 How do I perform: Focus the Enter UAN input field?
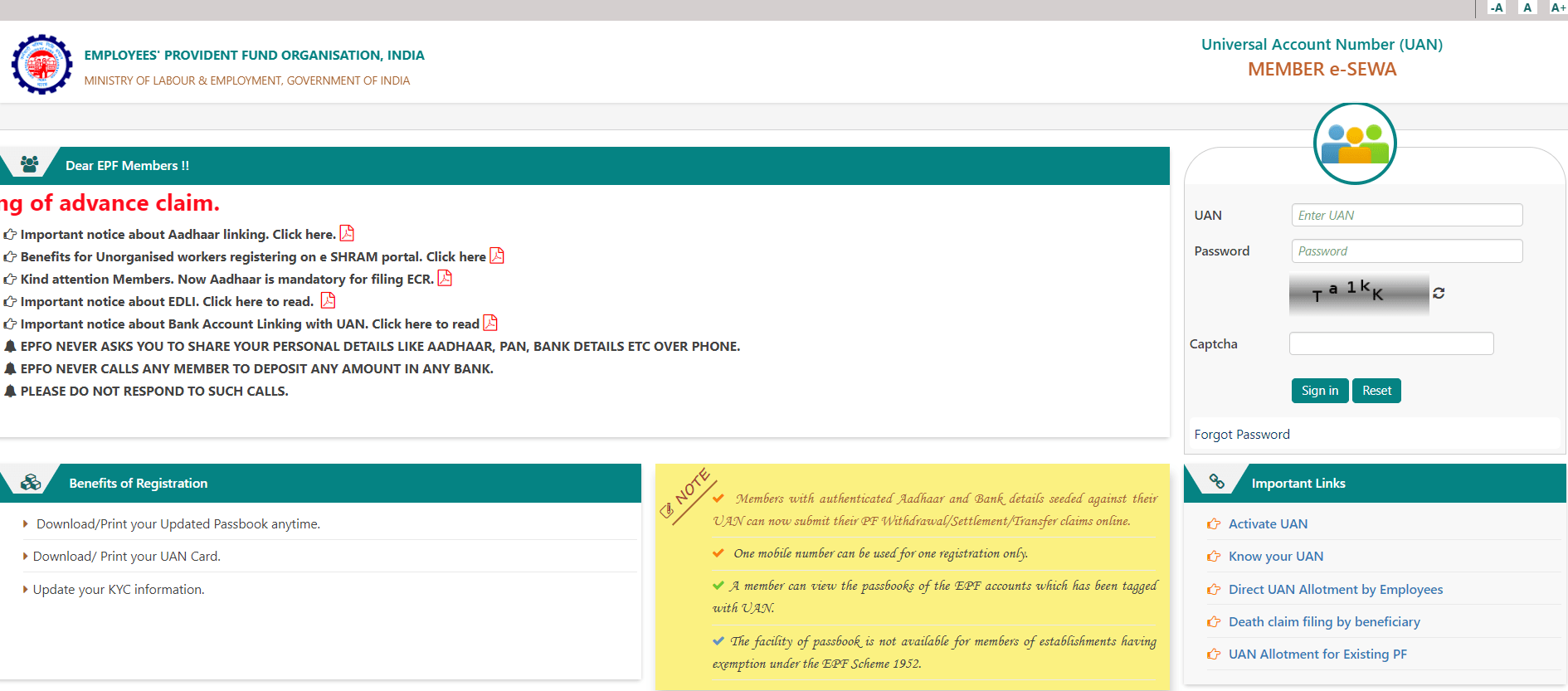pyautogui.click(x=1407, y=215)
